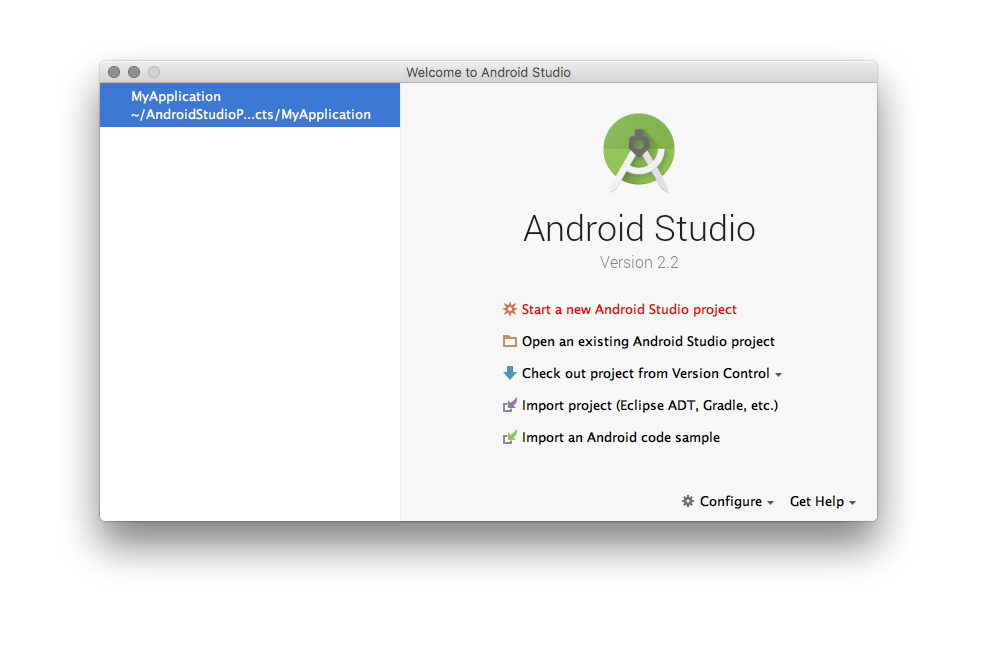
Task: Click the ~/AndroidStudioP...cts/MyApplication path
Action: pyautogui.click(x=251, y=115)
